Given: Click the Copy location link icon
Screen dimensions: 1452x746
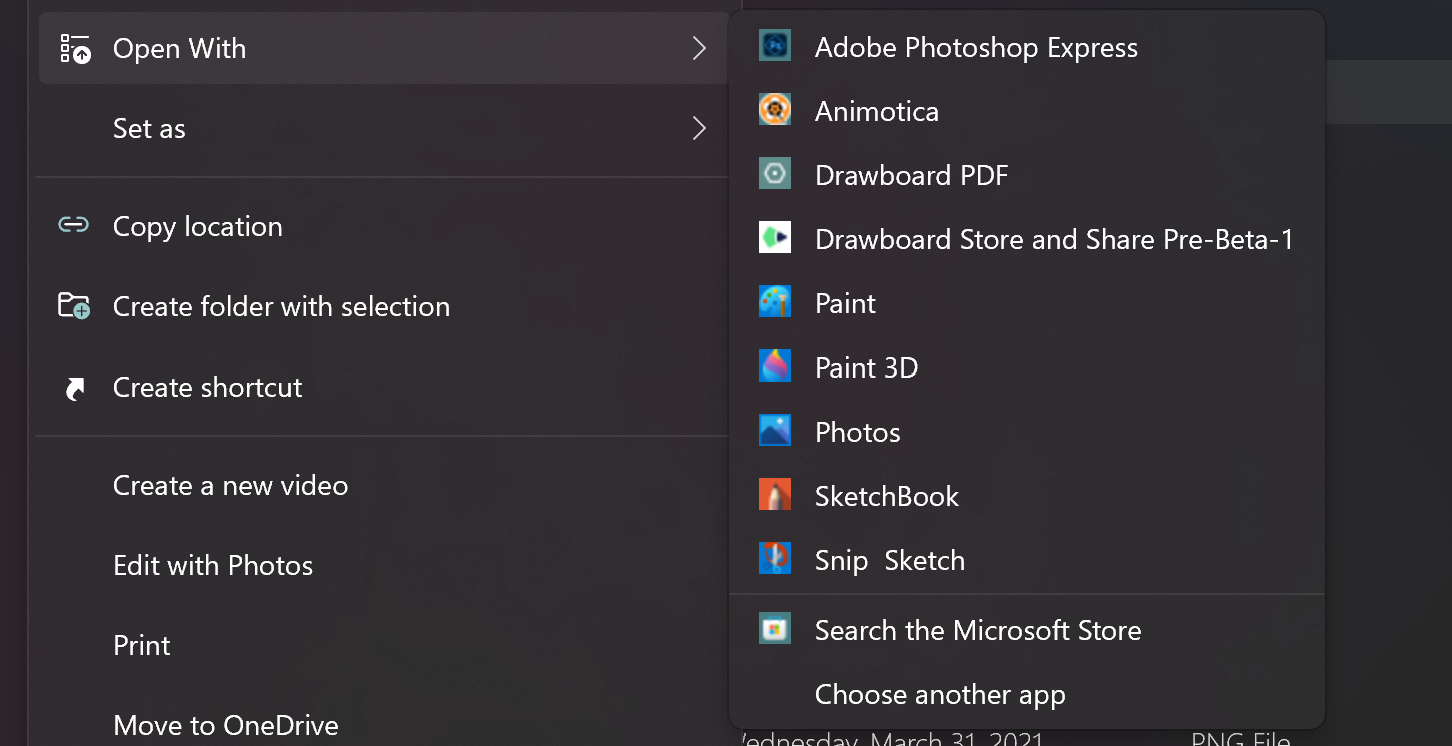Looking at the screenshot, I should (x=74, y=225).
